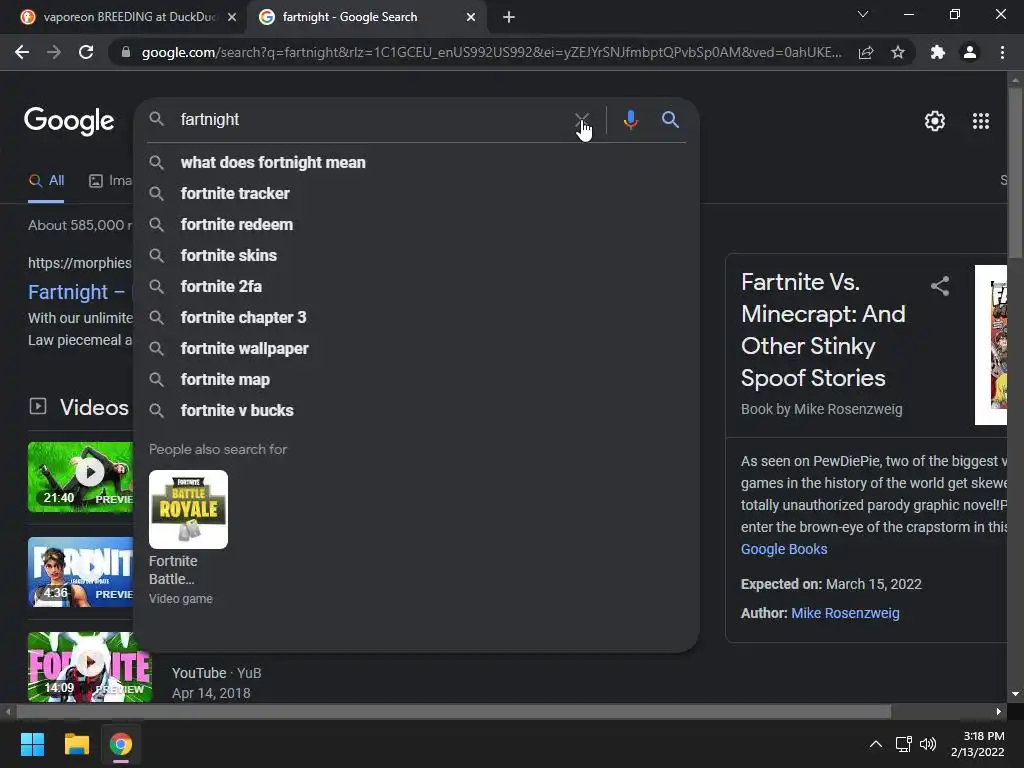Screen dimensions: 1024x768
Task: Clear the search box with the X icon
Action: coord(581,120)
